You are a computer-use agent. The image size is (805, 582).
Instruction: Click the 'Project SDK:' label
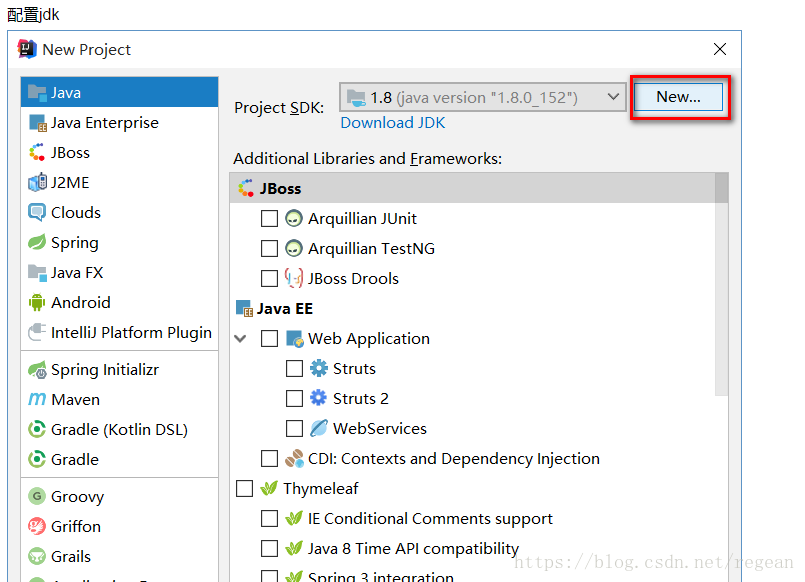coord(279,108)
